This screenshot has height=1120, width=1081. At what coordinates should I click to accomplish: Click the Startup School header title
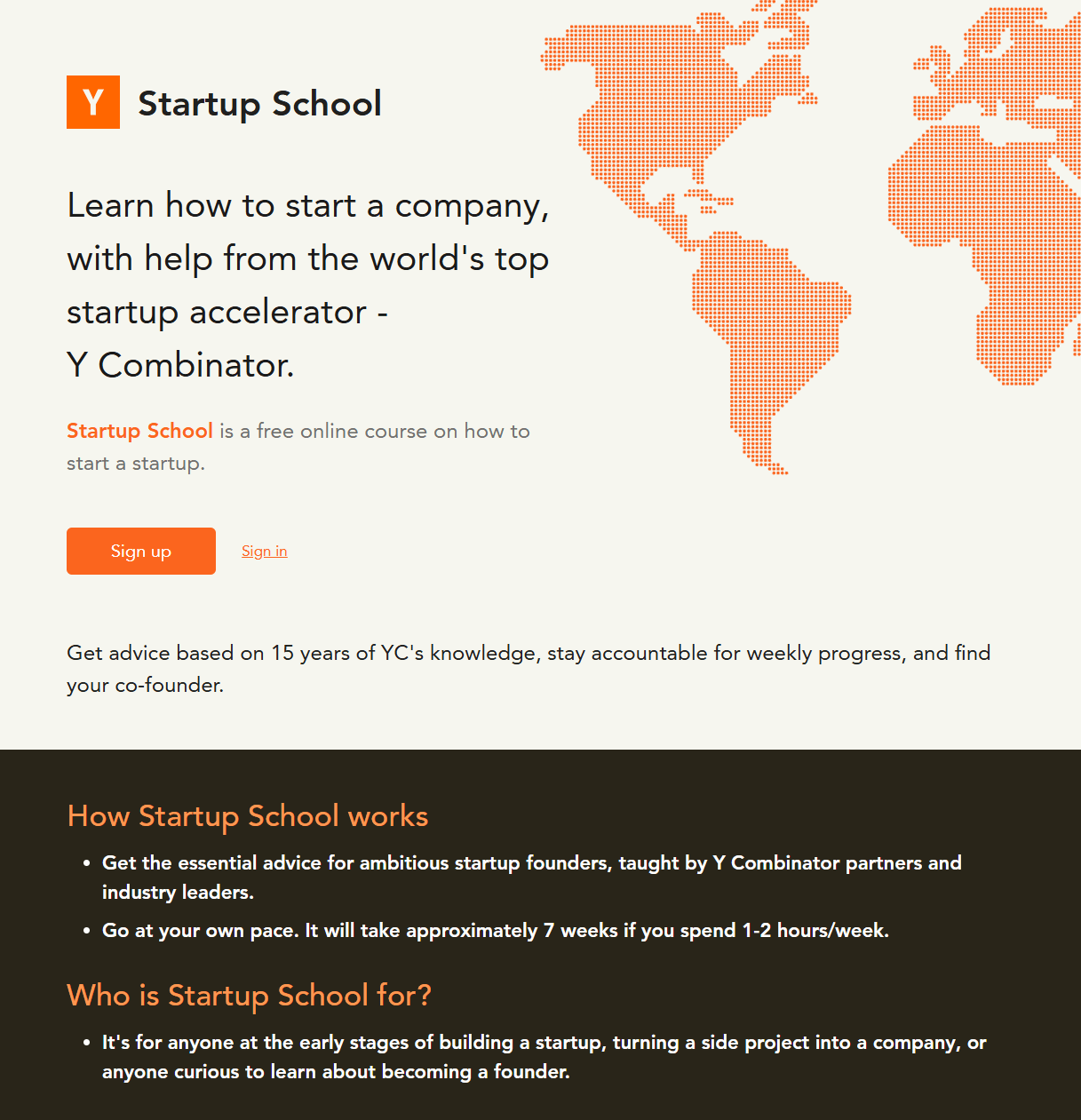click(x=259, y=104)
